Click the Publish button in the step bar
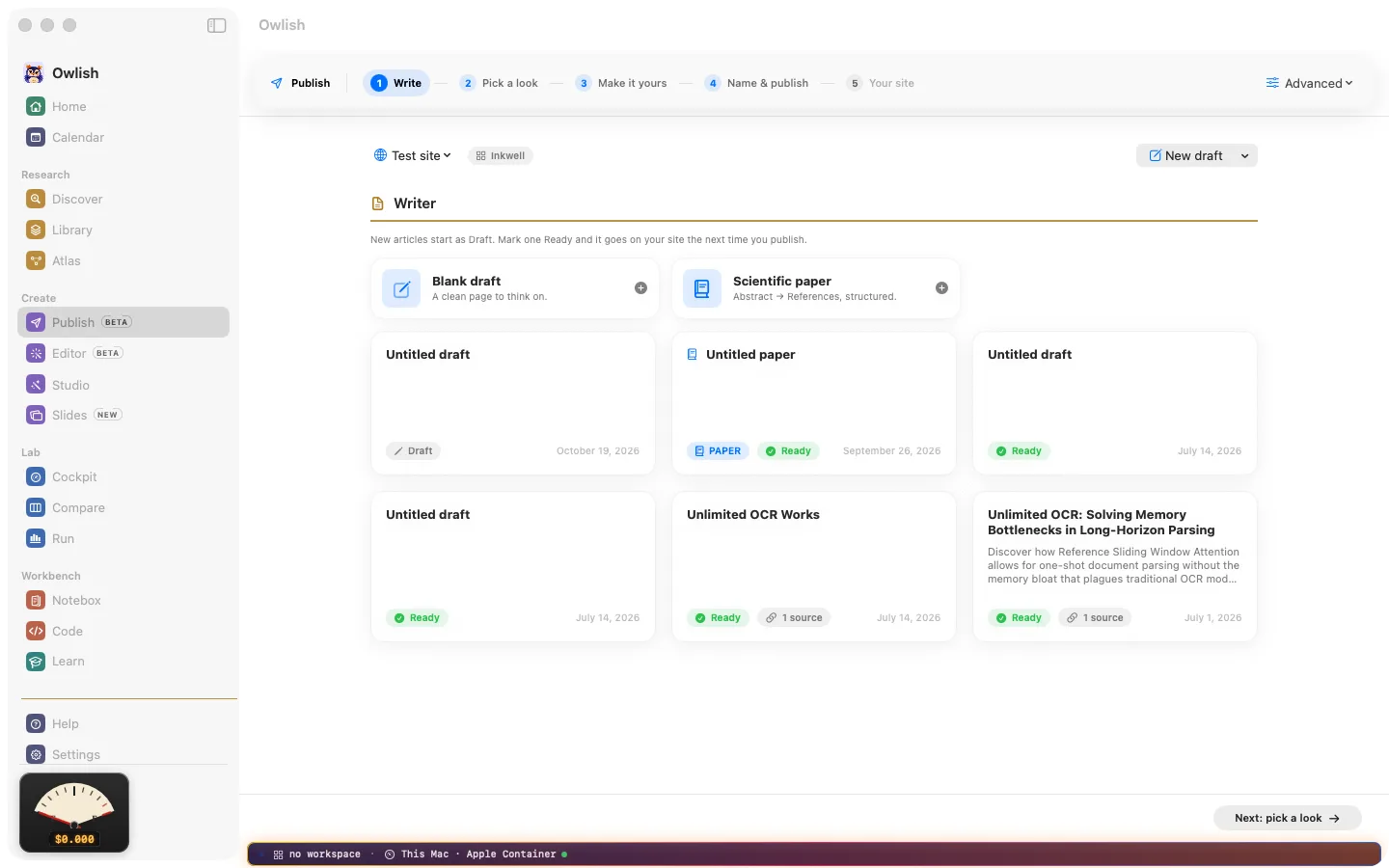Image resolution: width=1389 pixels, height=868 pixels. point(300,83)
